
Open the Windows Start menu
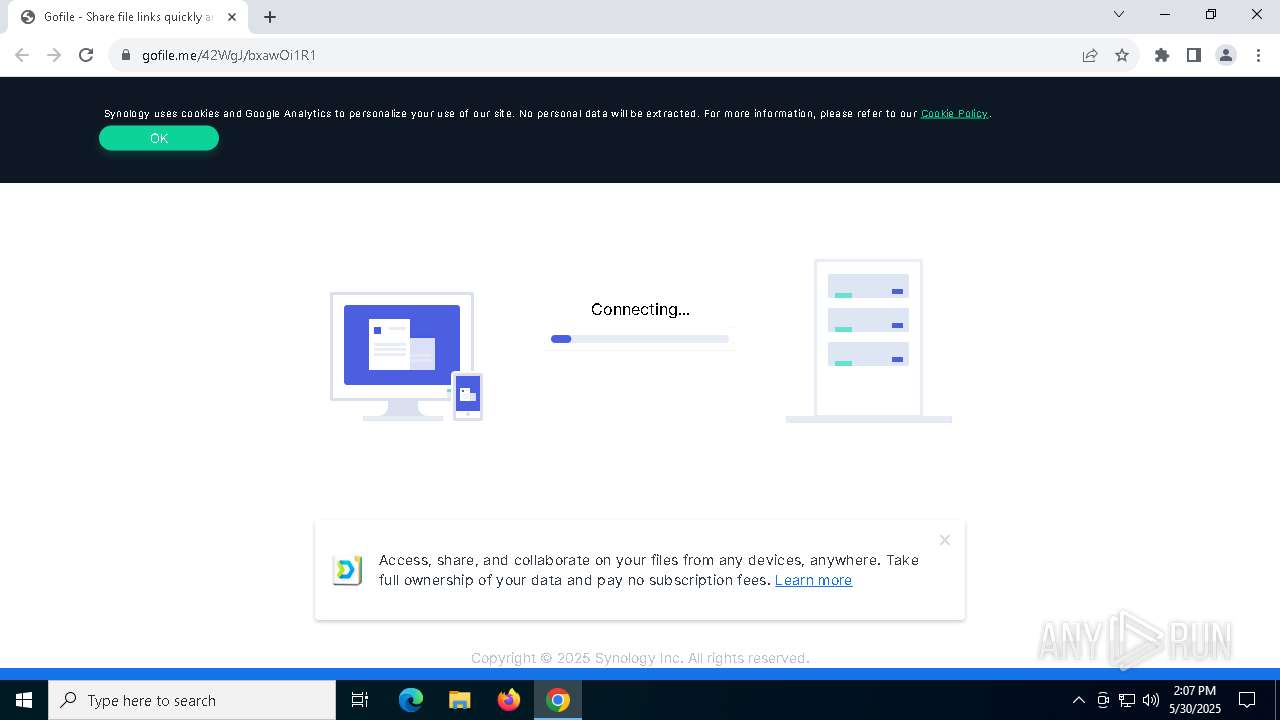coord(24,700)
